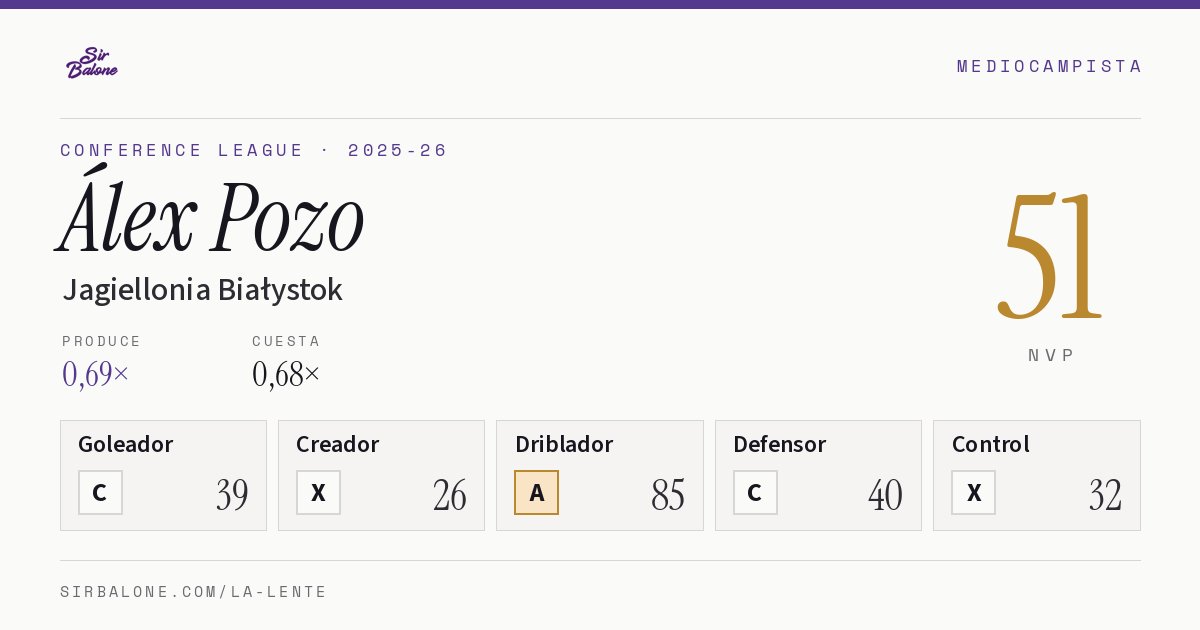Select the Defensor C grade badge
The width and height of the screenshot is (1200, 630).
pos(755,492)
